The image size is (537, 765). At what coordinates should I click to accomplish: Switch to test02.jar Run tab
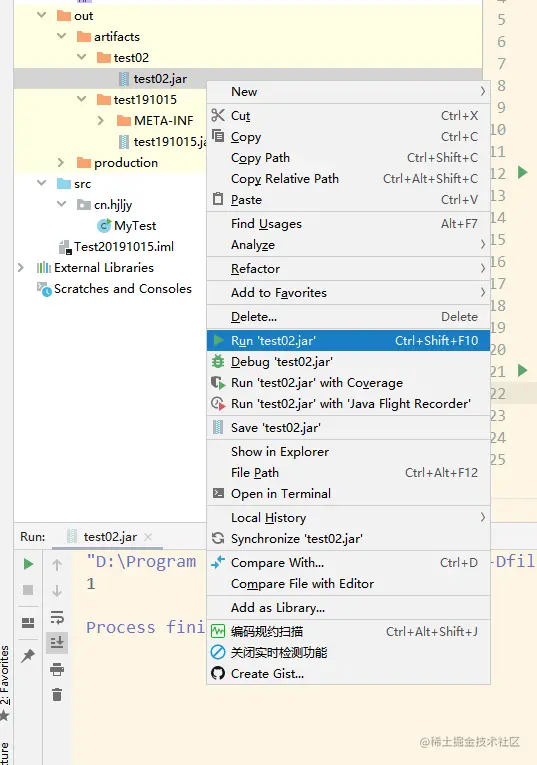tap(110, 537)
